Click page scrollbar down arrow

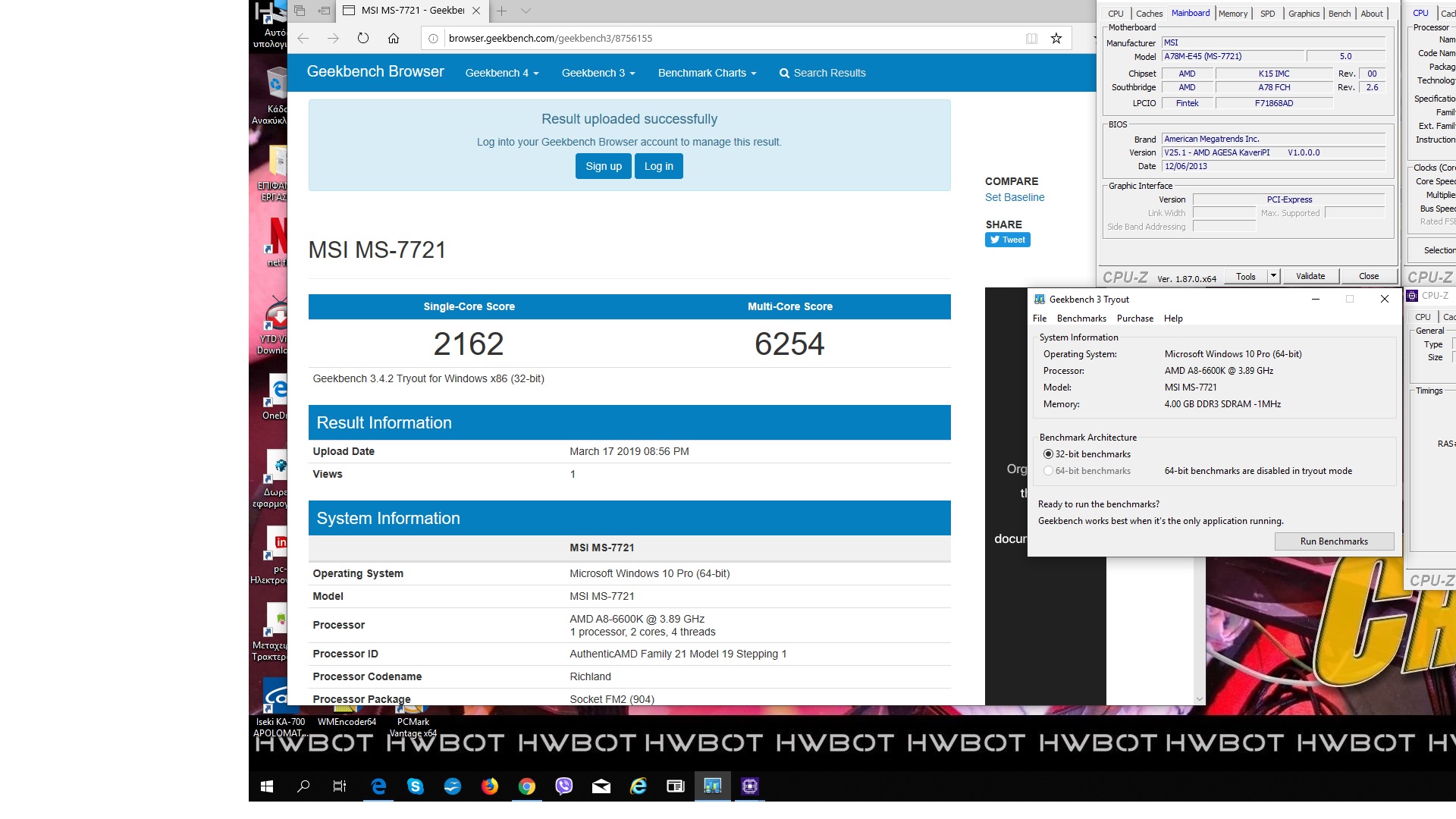tap(1199, 699)
